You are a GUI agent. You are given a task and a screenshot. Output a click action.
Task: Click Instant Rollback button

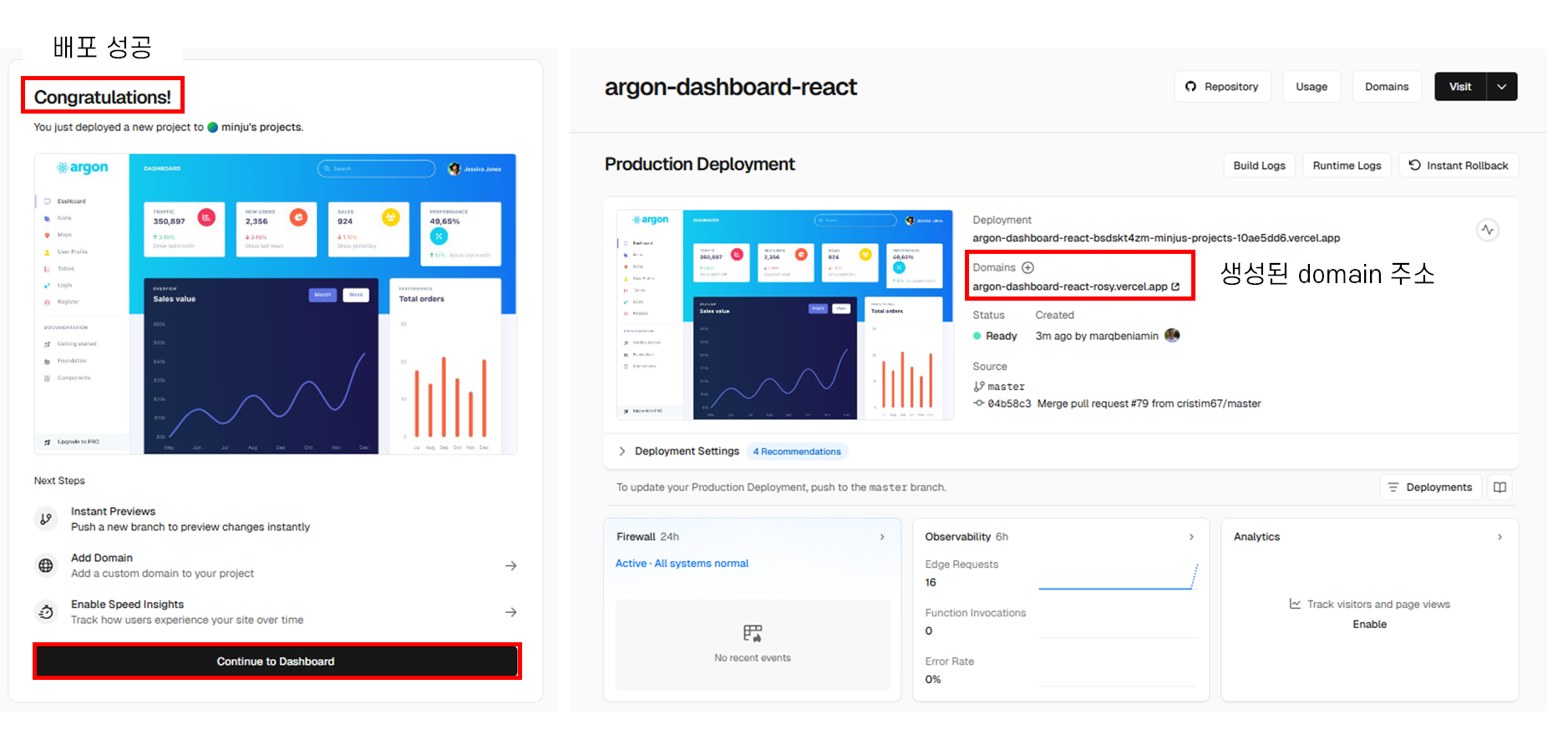[1459, 165]
